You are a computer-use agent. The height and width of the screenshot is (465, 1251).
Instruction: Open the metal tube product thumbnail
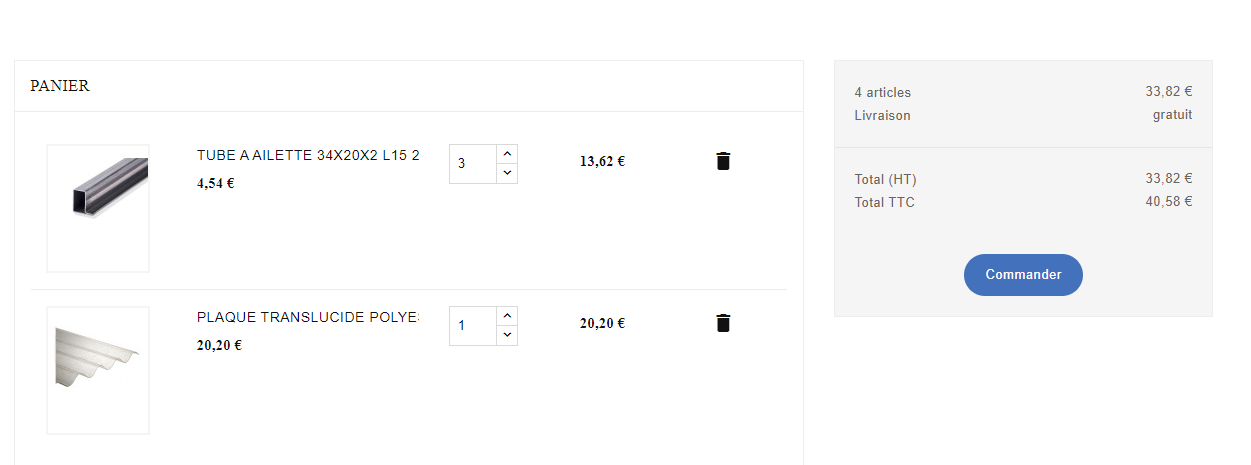[x=98, y=208]
